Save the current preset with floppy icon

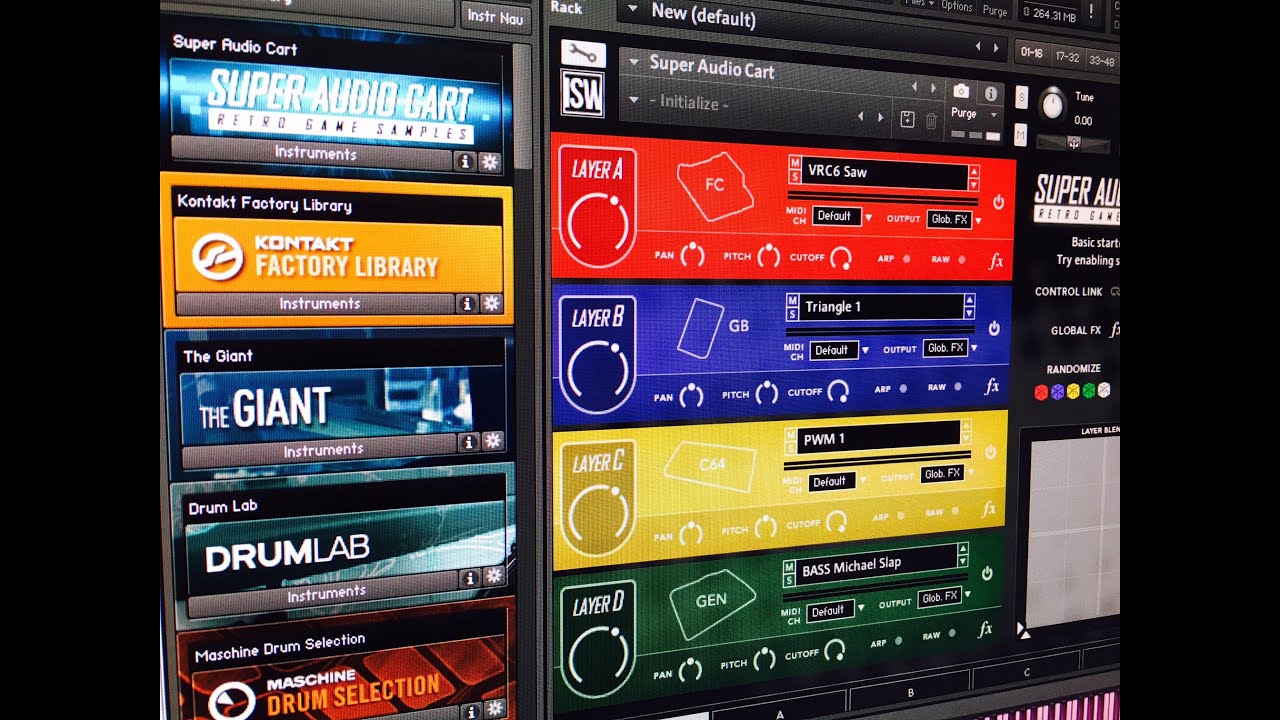[x=908, y=120]
